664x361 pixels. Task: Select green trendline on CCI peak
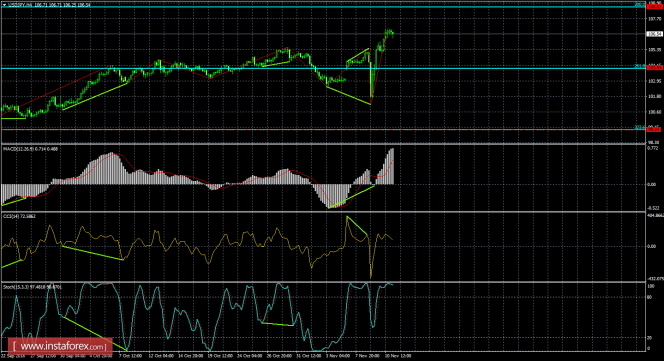[x=357, y=226]
